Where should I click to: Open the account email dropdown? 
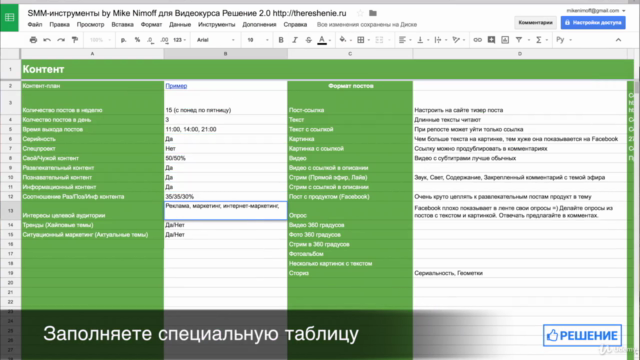(x=596, y=11)
